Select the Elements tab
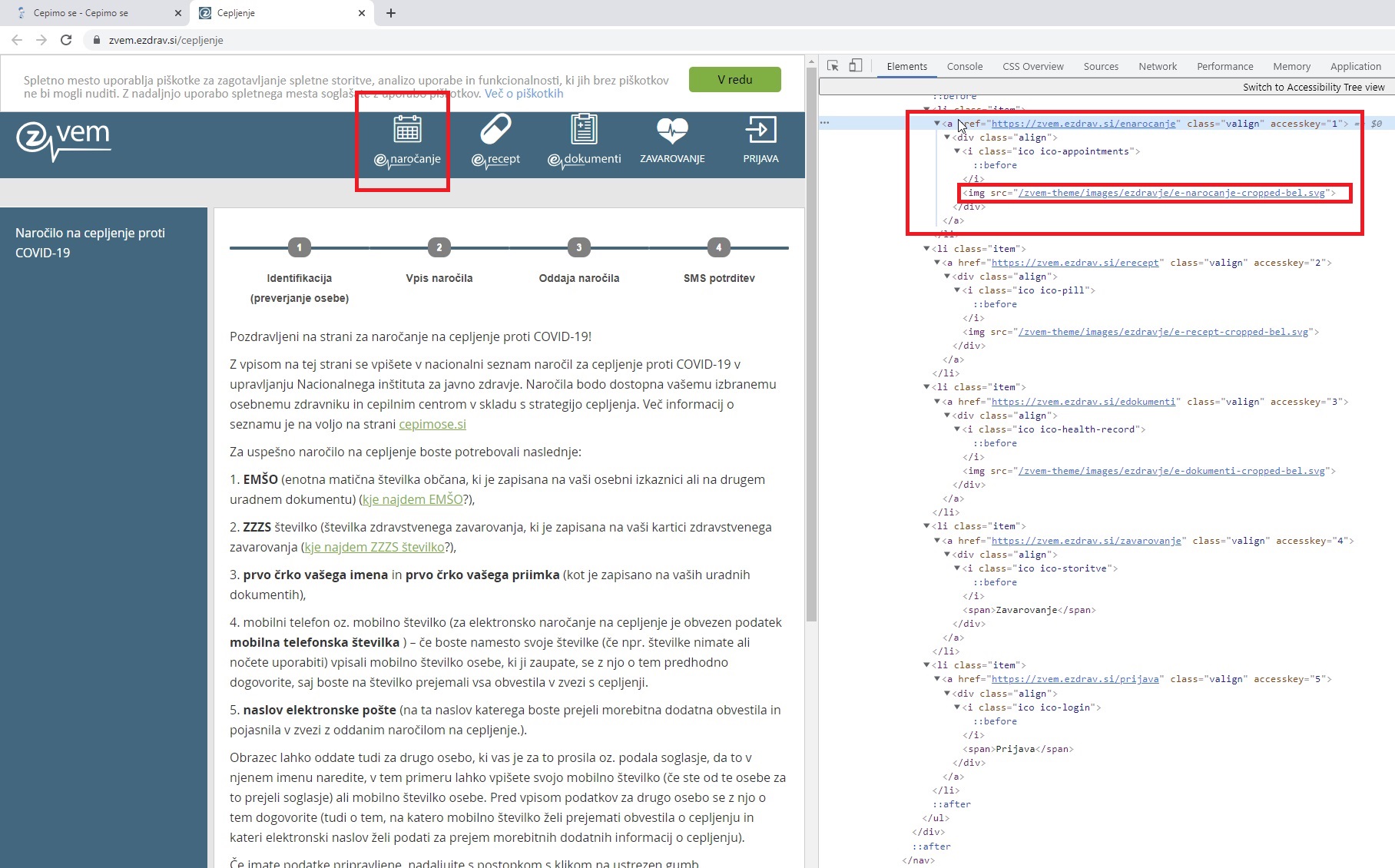This screenshot has height=868, width=1395. click(907, 66)
